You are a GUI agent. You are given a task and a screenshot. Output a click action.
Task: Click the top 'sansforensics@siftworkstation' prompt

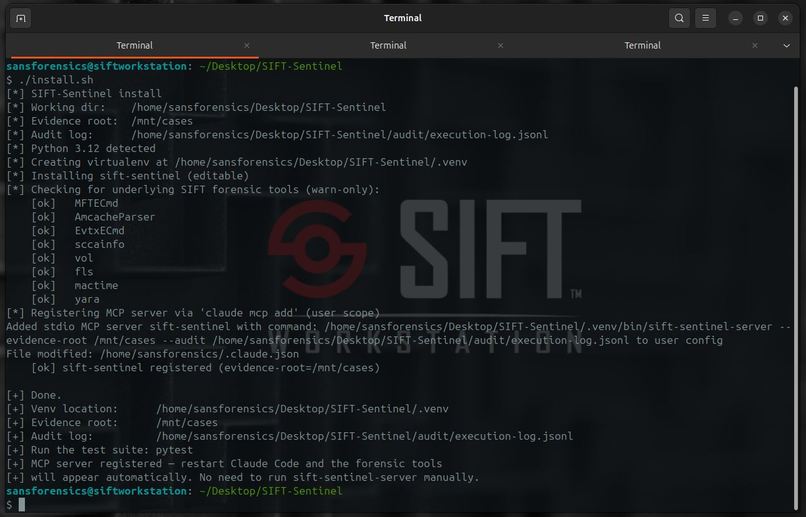coord(96,66)
